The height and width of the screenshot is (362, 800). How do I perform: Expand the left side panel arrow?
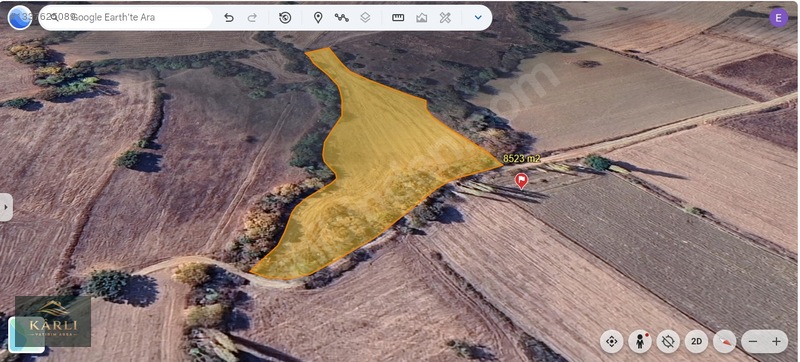6,207
